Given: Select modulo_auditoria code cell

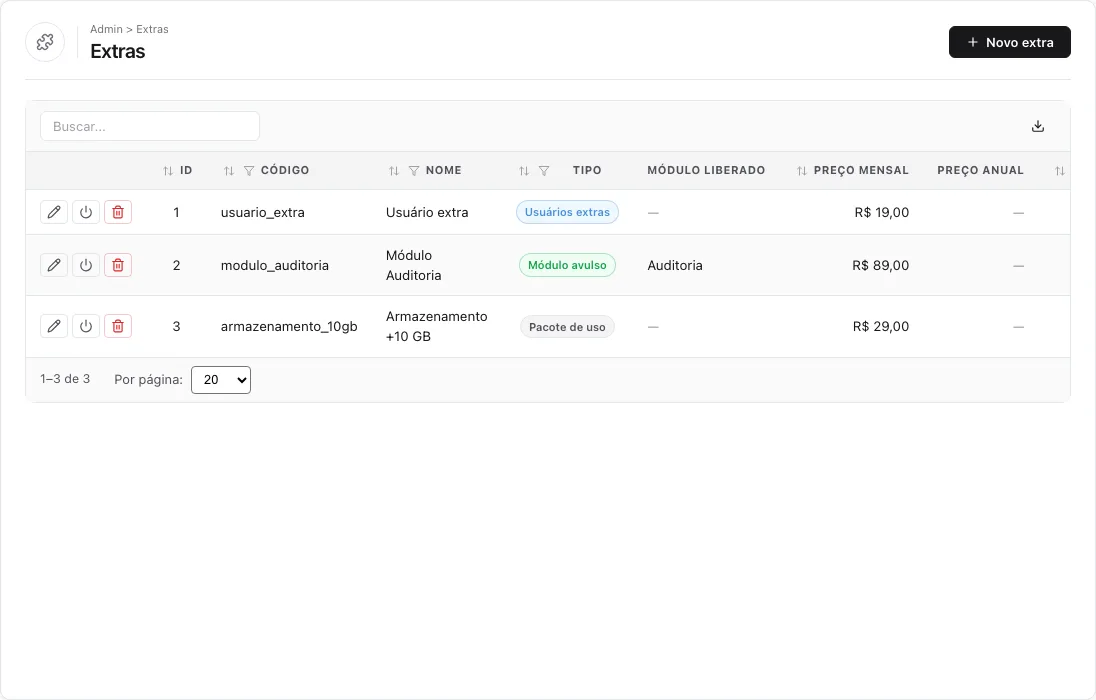Looking at the screenshot, I should pos(275,265).
